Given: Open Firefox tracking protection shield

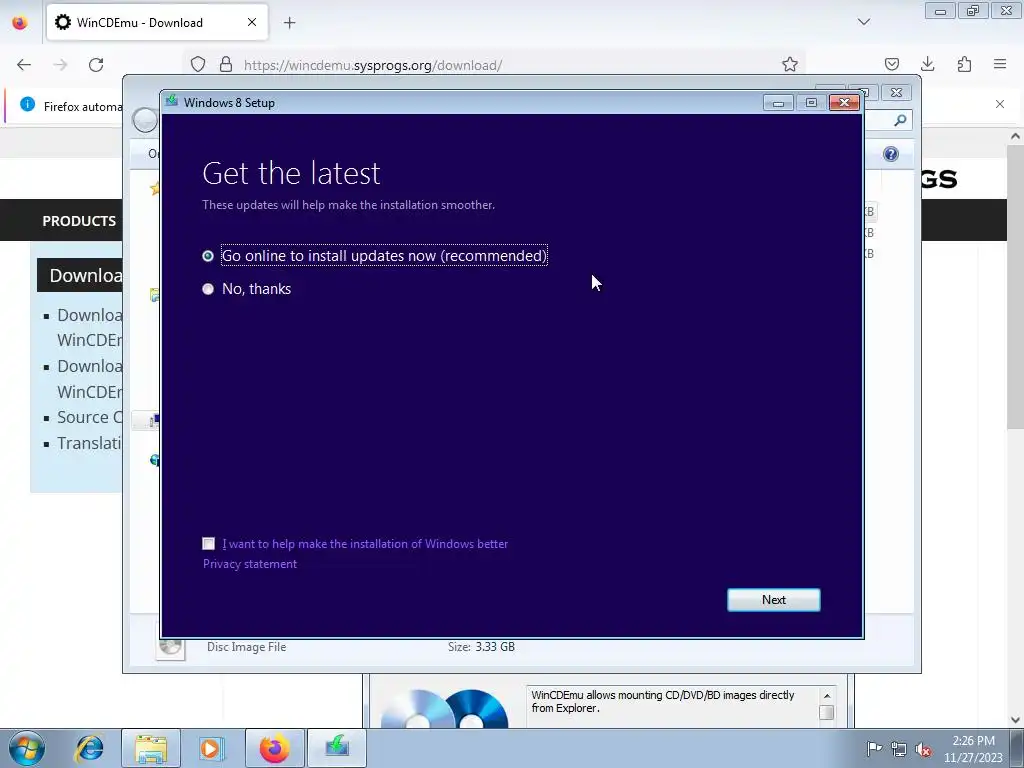Looking at the screenshot, I should (x=198, y=65).
